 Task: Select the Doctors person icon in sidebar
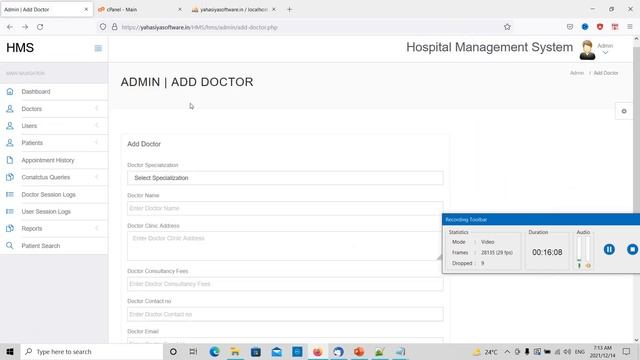pos(10,109)
